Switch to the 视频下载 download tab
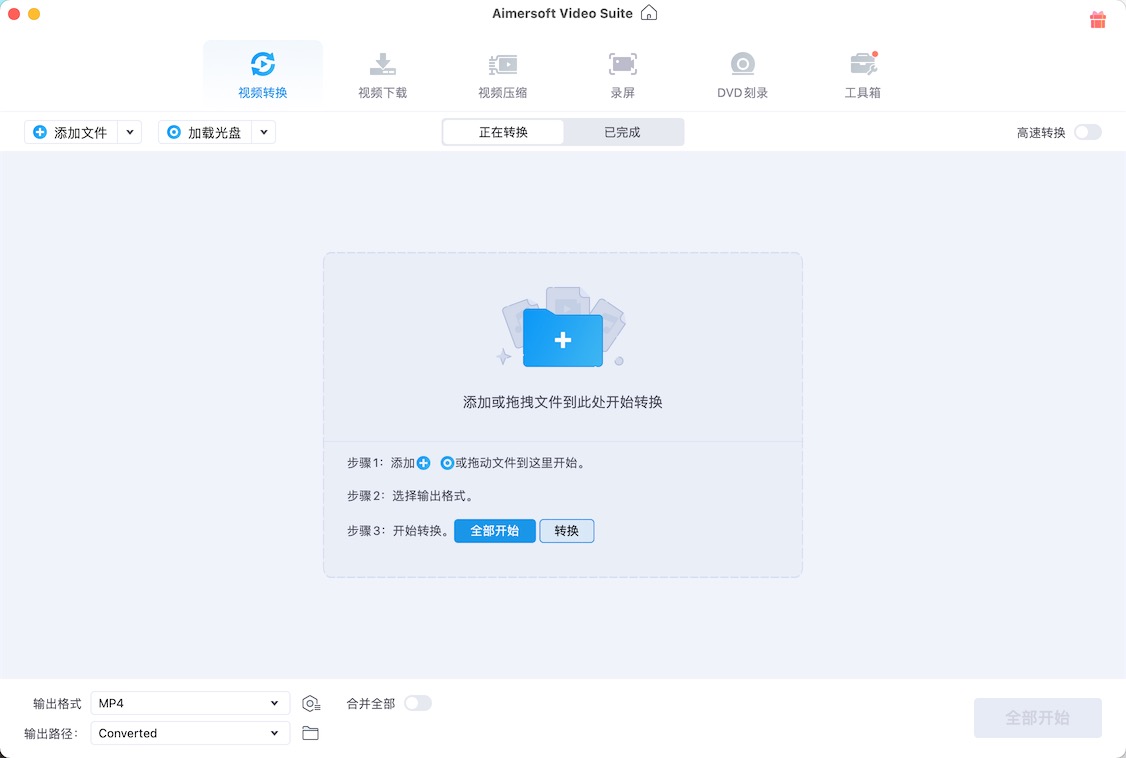Image resolution: width=1126 pixels, height=758 pixels. 382,74
